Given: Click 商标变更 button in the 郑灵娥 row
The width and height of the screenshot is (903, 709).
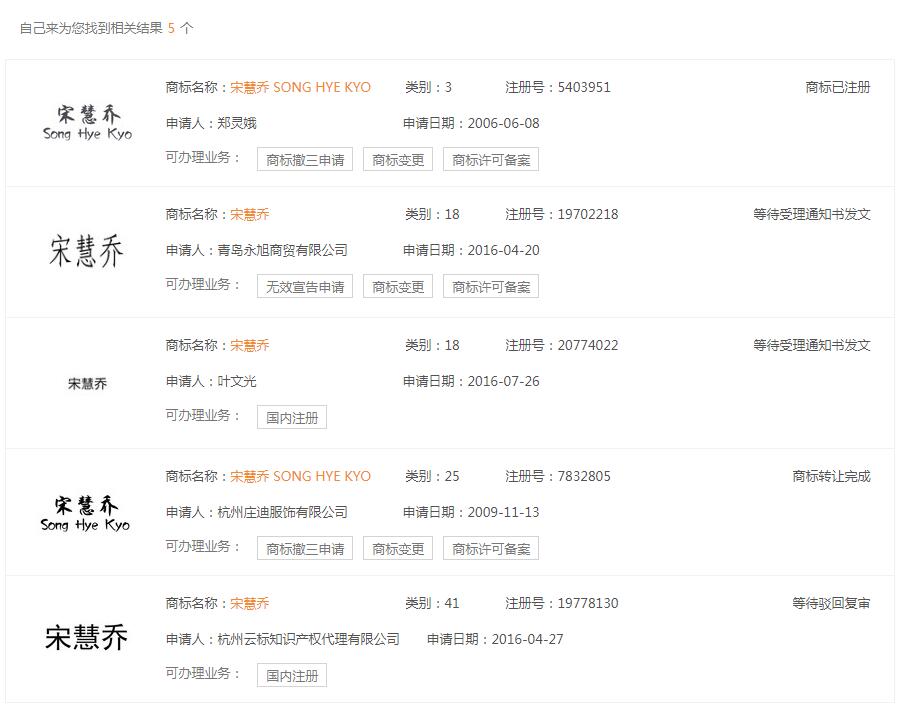Looking at the screenshot, I should tap(398, 160).
